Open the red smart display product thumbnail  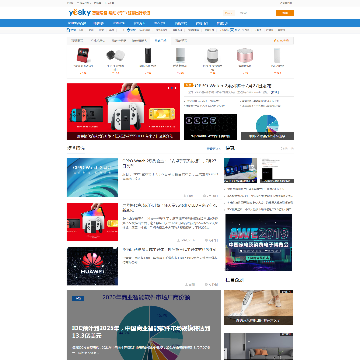83,55
